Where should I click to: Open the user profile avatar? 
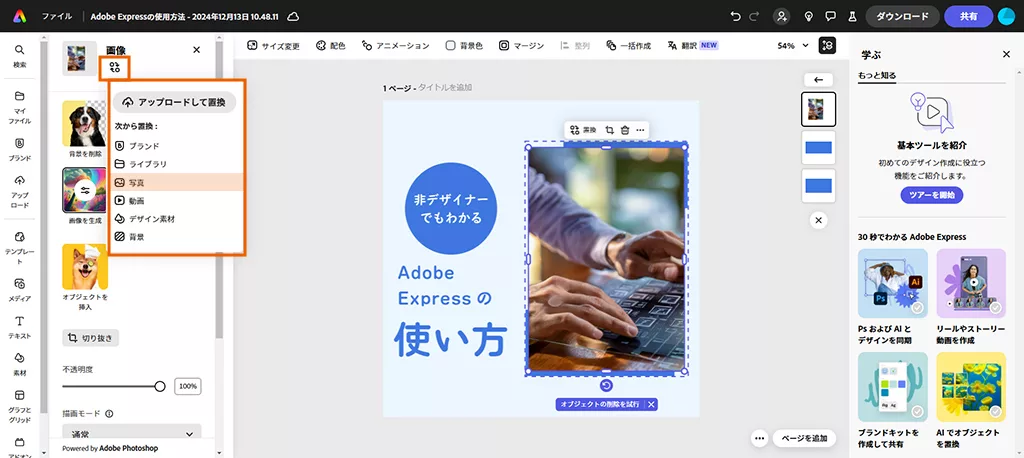coord(1006,16)
